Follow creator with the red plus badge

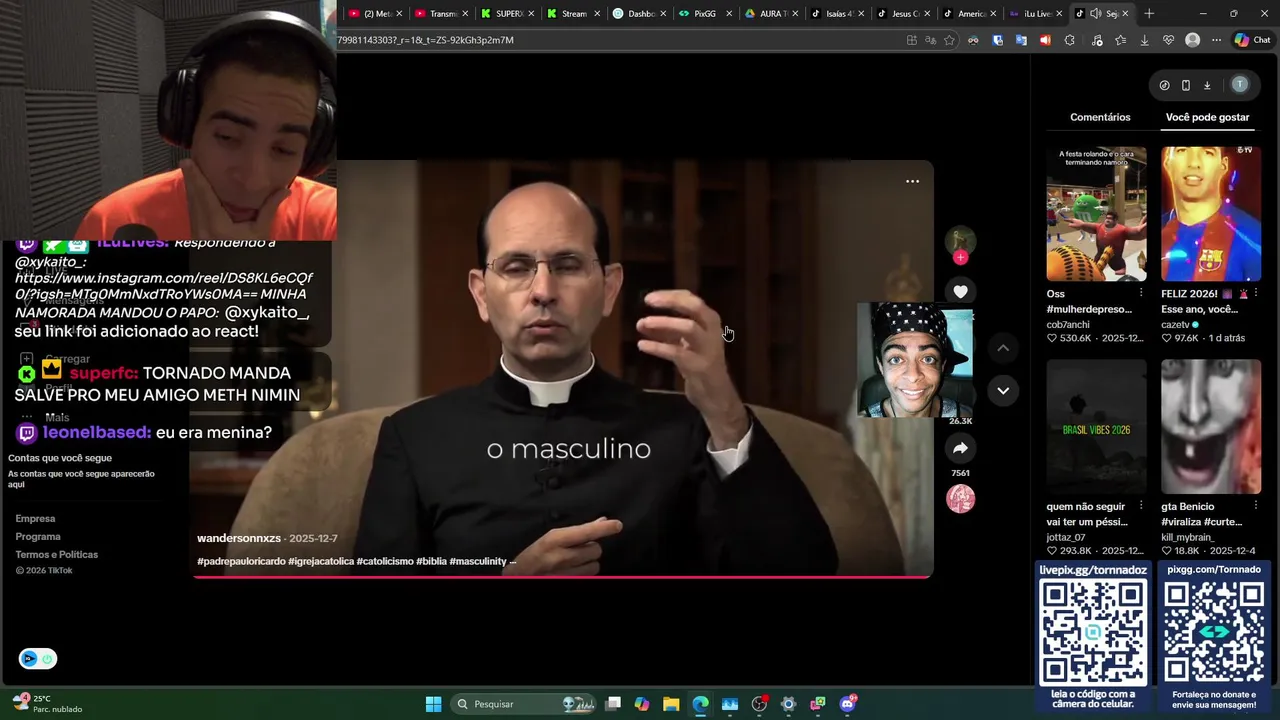point(960,257)
